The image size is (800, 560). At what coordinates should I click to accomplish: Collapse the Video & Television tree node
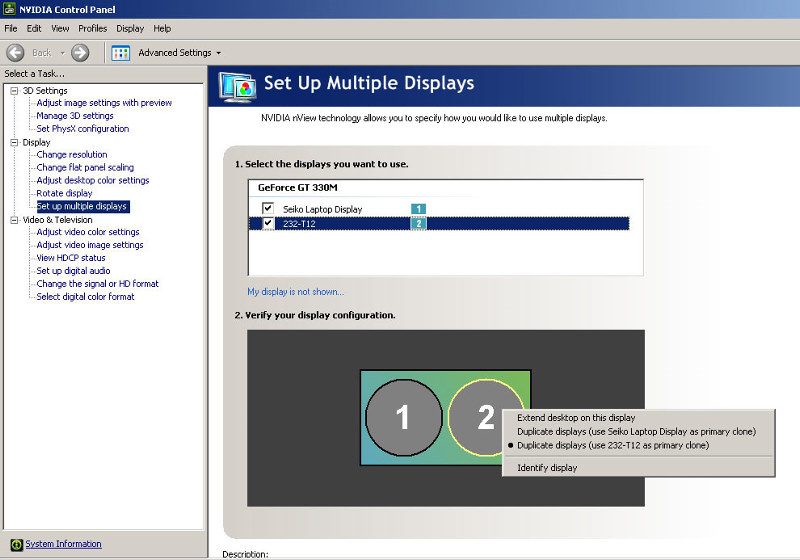pyautogui.click(x=14, y=220)
